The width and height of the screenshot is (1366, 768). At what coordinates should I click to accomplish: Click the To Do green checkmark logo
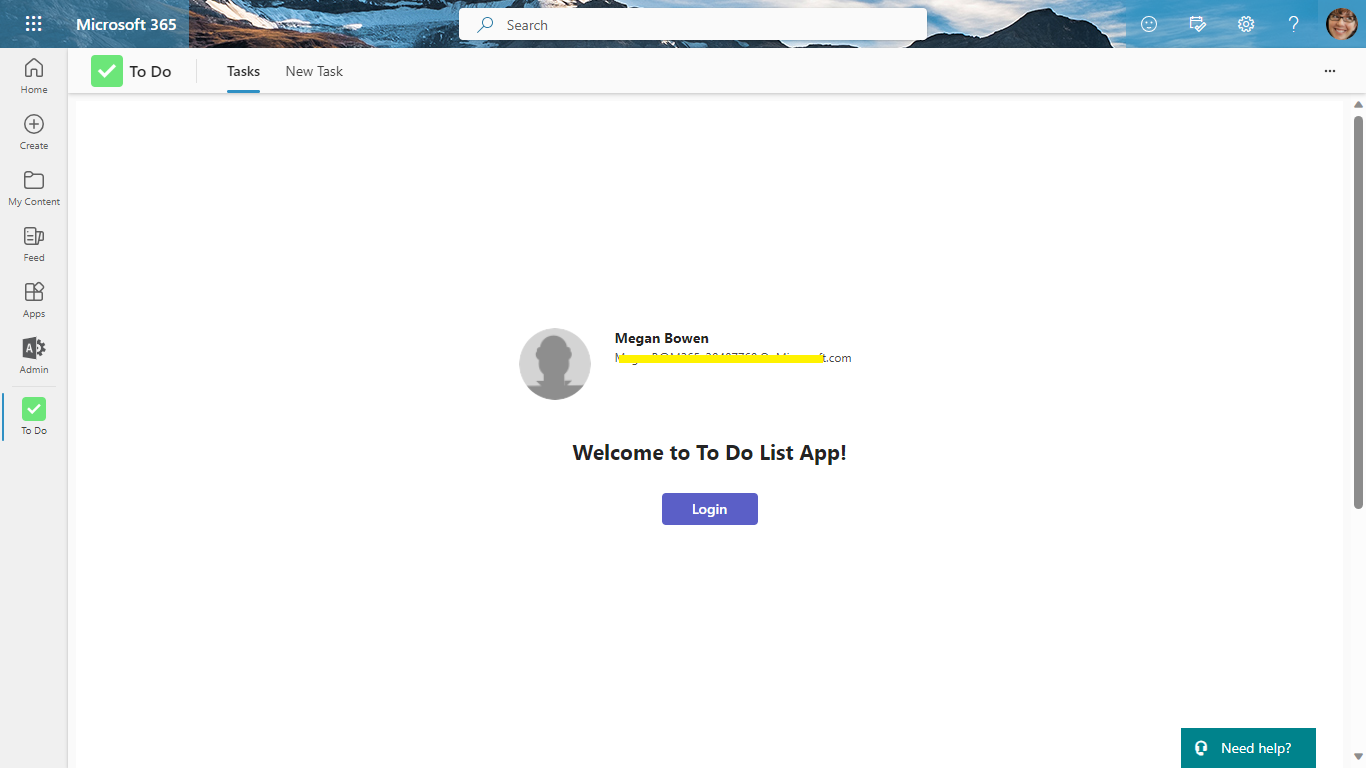(x=107, y=71)
